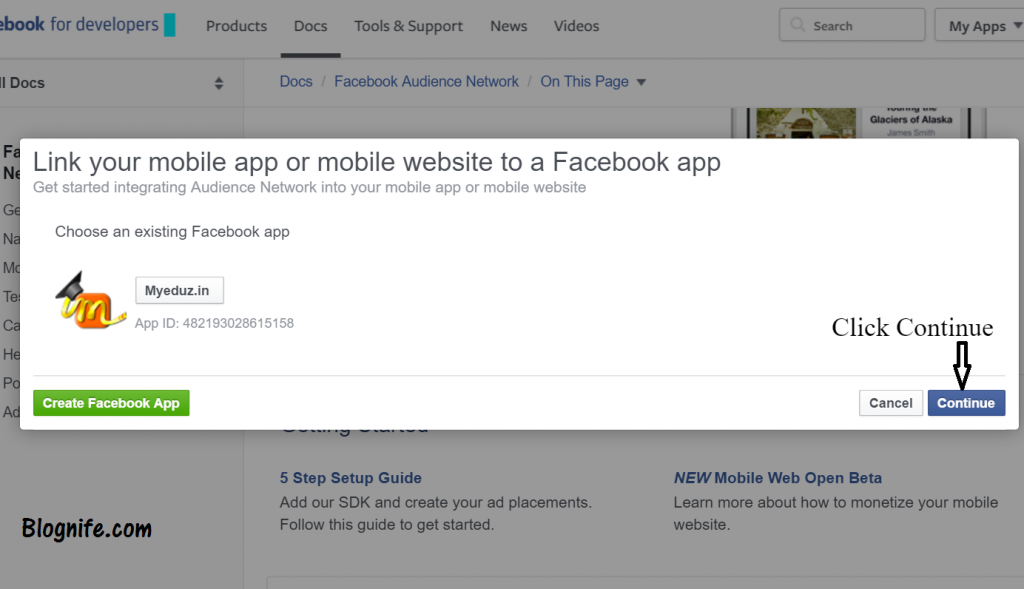Open the Docs tab in the navigation bar
Screen dimensions: 1024x589
pos(310,26)
